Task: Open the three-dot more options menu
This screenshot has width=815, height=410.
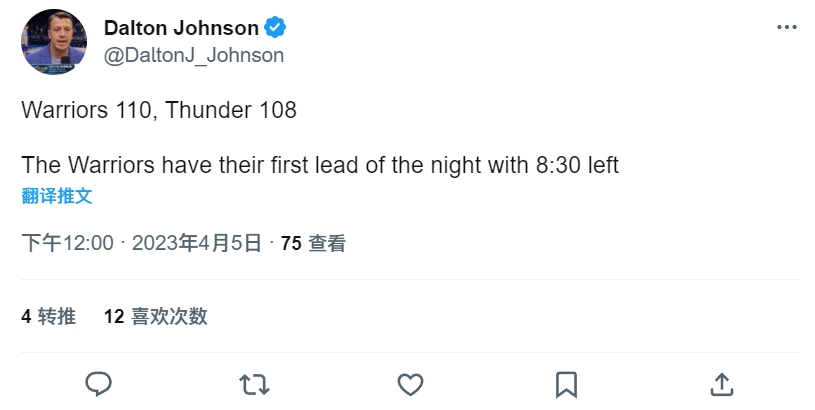Action: tap(786, 28)
